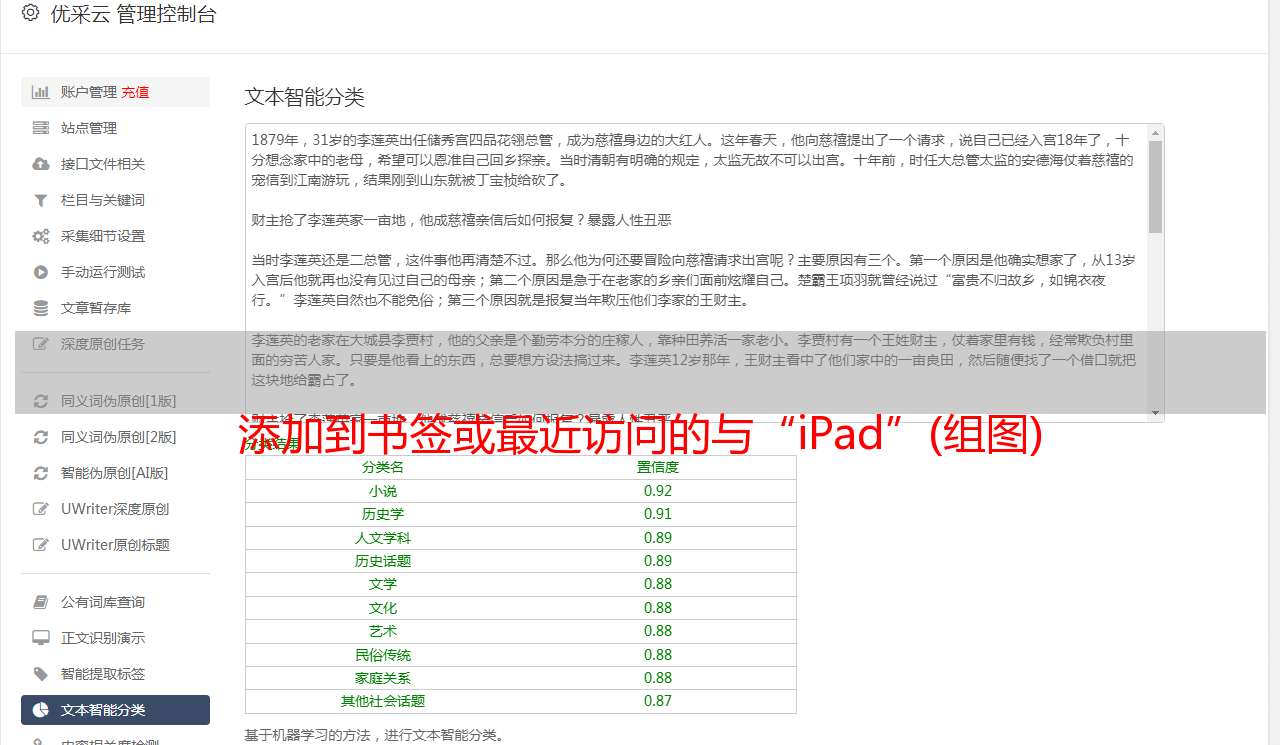Open 同义词伪原创[1版] in the sidebar
This screenshot has height=745, width=1280.
115,401
